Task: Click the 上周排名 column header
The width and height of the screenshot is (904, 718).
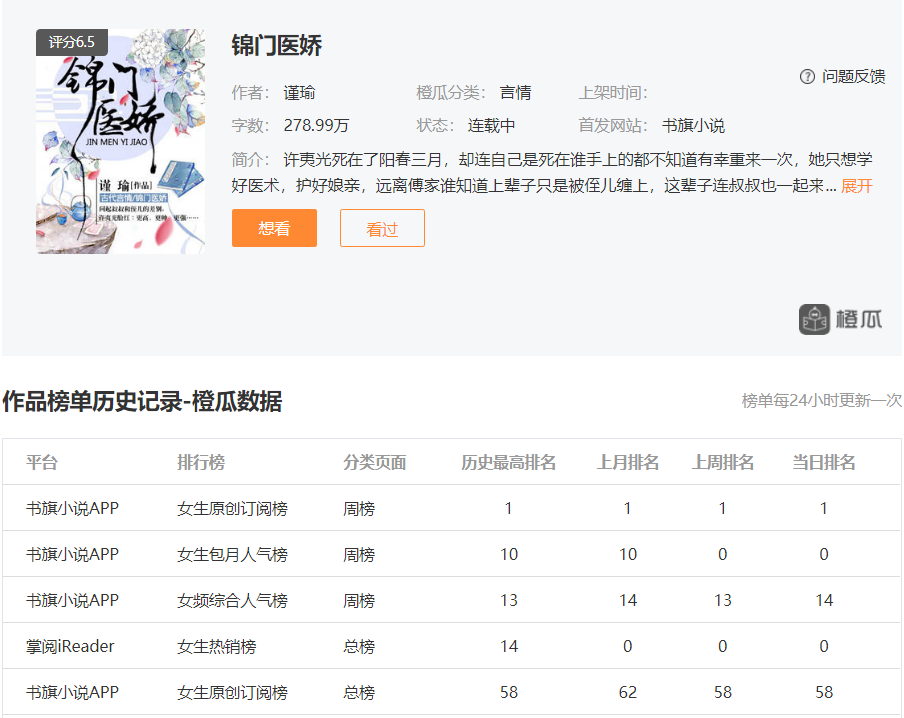Action: pos(723,463)
